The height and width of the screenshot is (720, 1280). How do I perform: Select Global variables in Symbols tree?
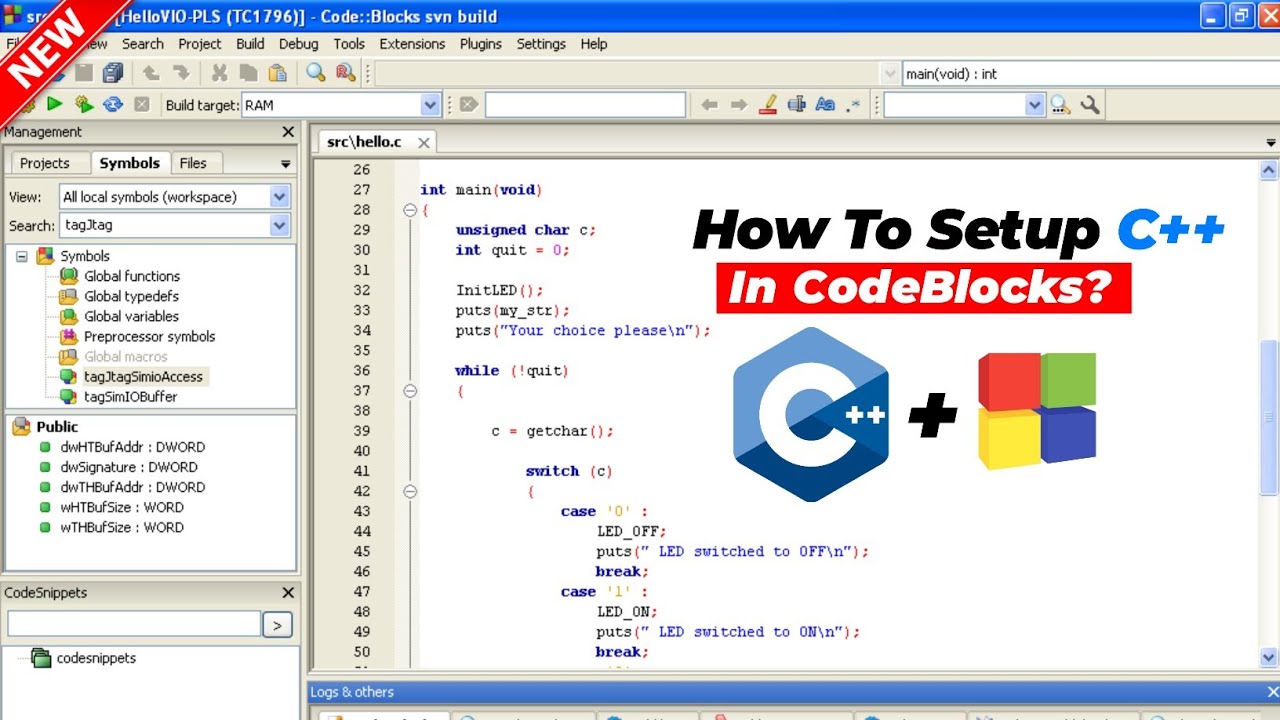[x=130, y=316]
